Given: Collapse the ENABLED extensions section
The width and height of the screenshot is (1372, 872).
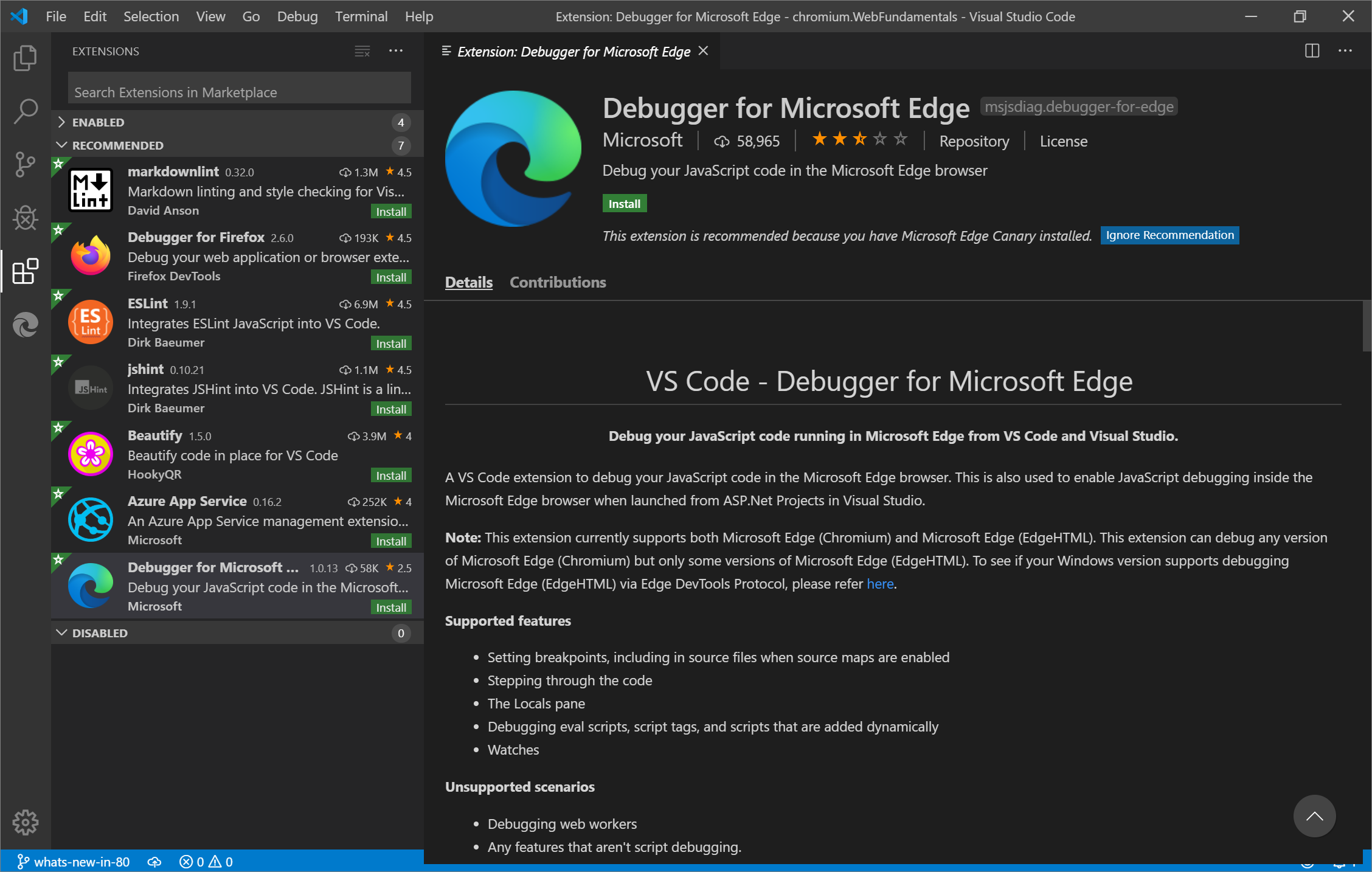Looking at the screenshot, I should click(x=64, y=121).
